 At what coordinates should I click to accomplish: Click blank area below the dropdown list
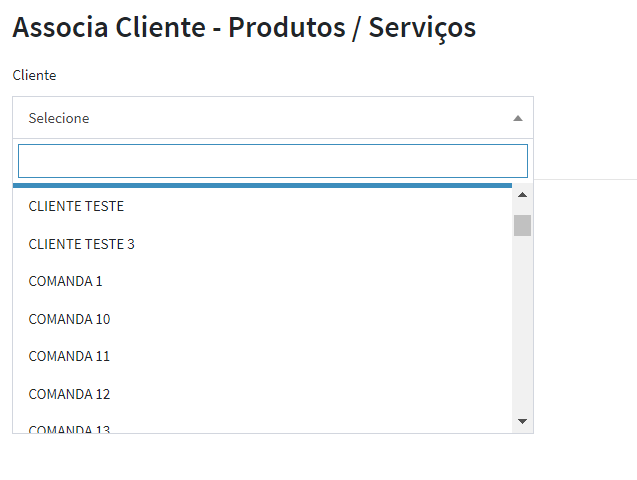[x=272, y=458]
